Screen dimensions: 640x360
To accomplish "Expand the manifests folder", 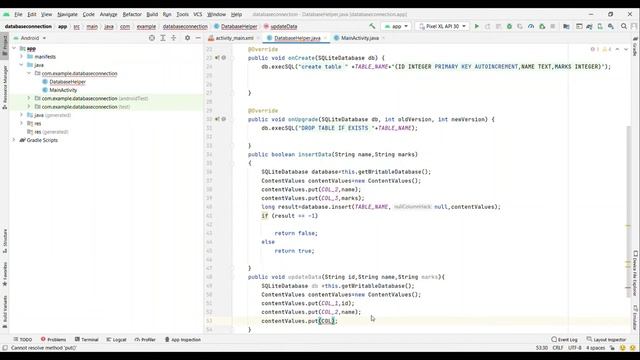I will (x=22, y=57).
